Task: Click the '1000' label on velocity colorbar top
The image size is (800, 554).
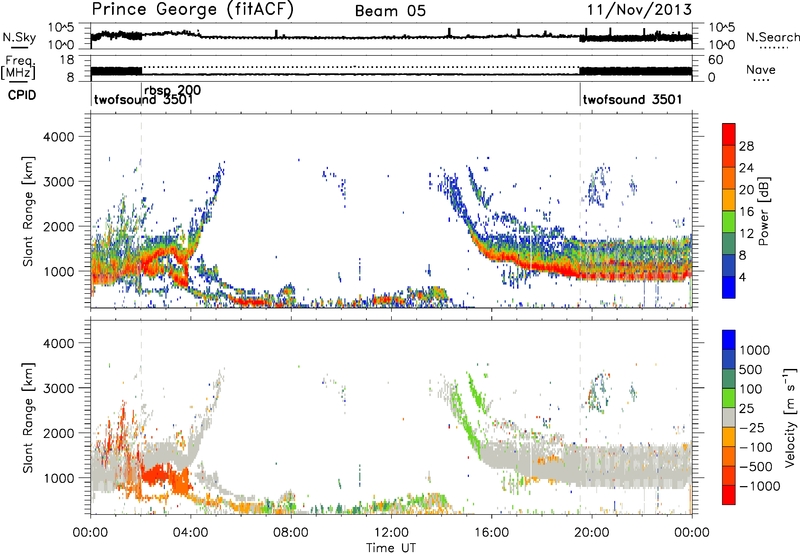Action: click(x=755, y=350)
